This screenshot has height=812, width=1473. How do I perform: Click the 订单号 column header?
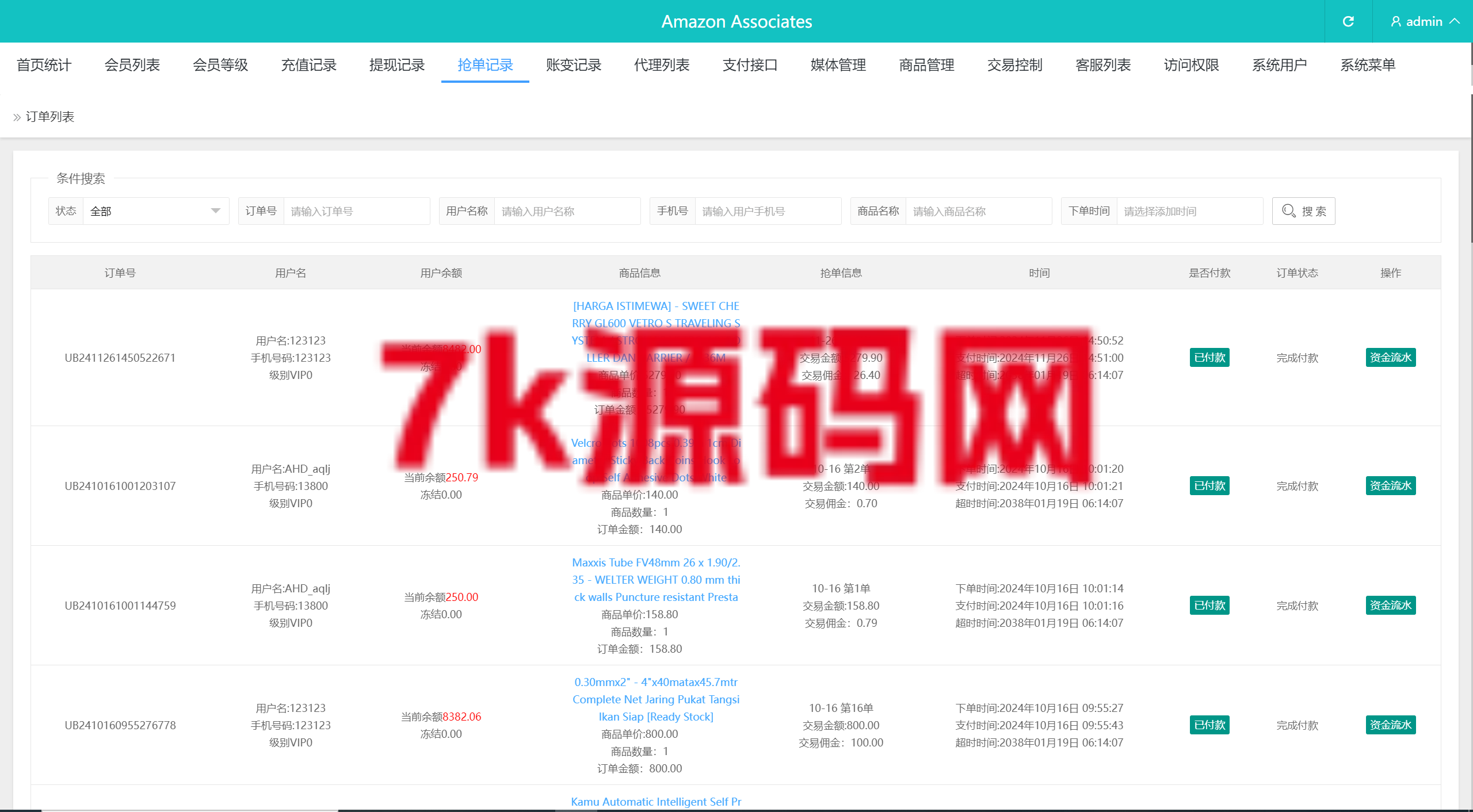click(120, 273)
